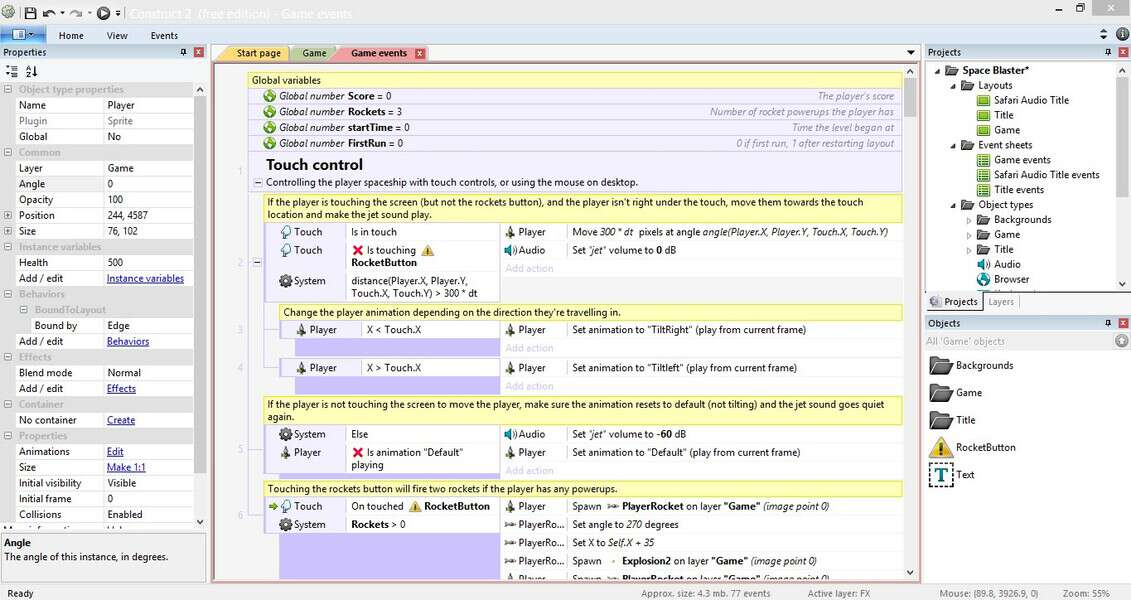Select the Audio object in project tree
Viewport: 1131px width, 600px height.
pyautogui.click(x=1007, y=265)
